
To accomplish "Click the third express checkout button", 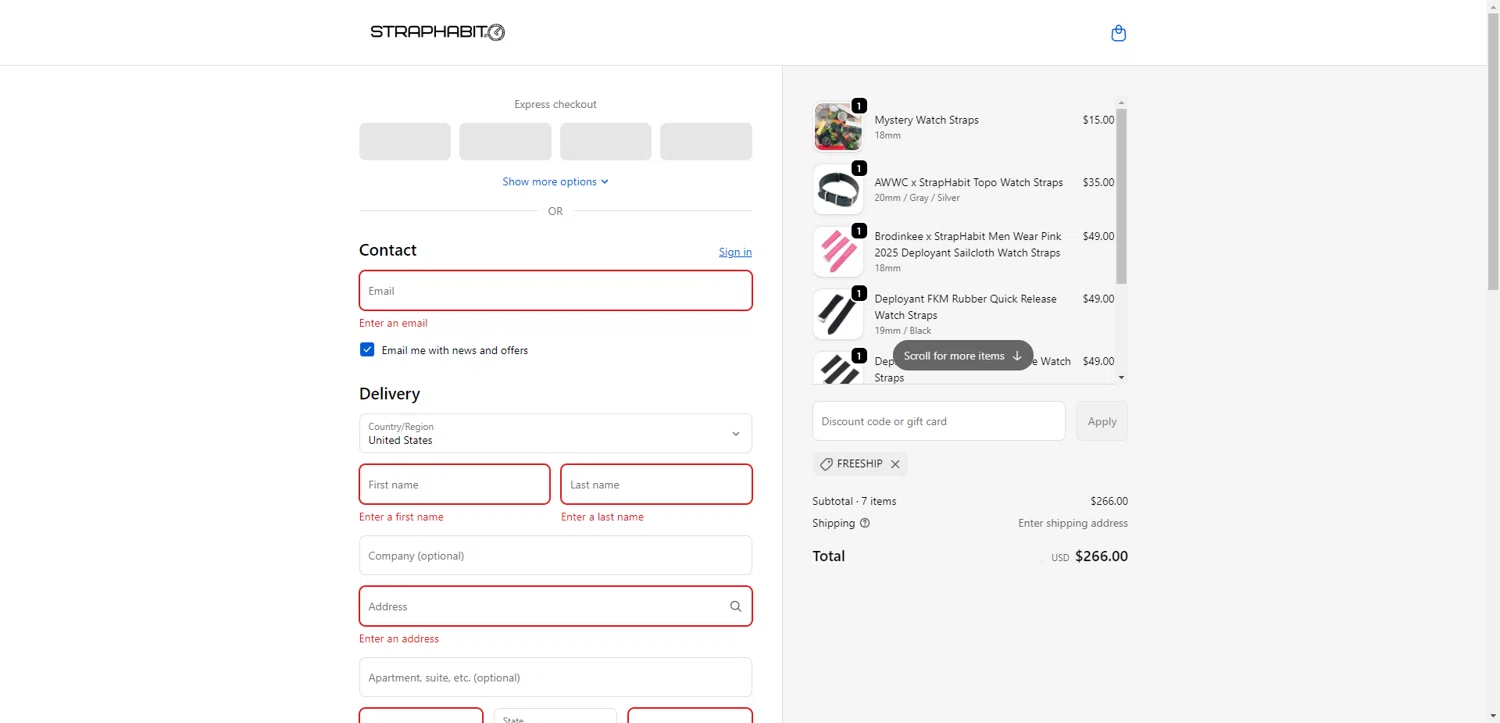I will [x=606, y=142].
